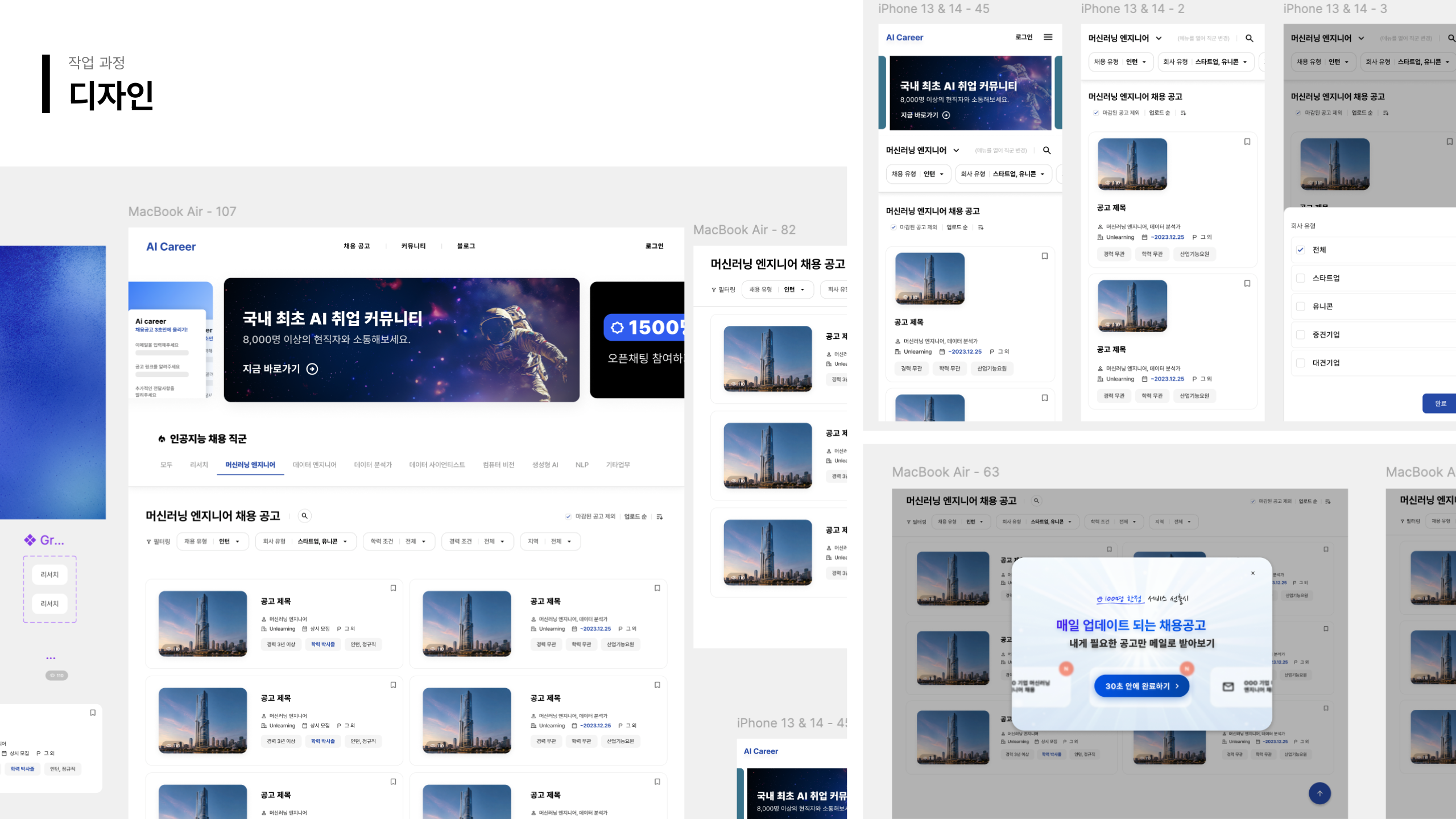Open first job thumbnail in iPhone 13 & 14 - 2
The height and width of the screenshot is (819, 1456).
tap(1132, 164)
